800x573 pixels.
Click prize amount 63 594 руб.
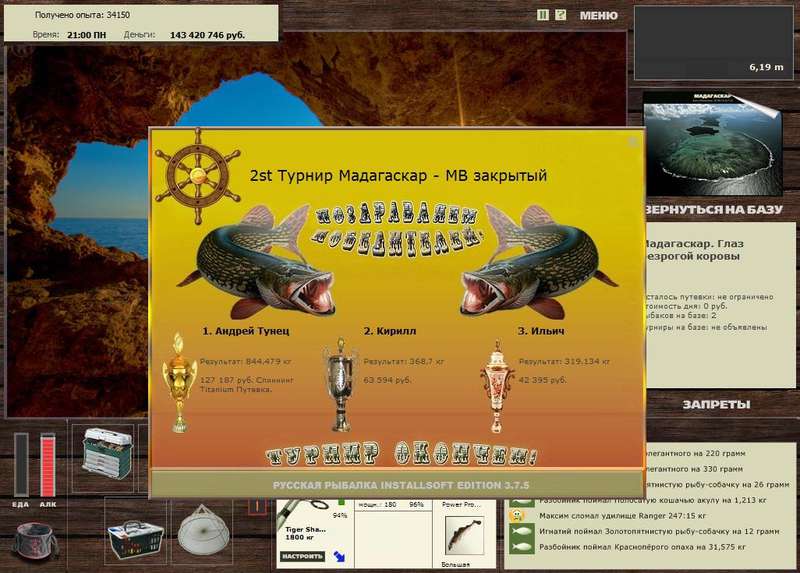(x=387, y=380)
